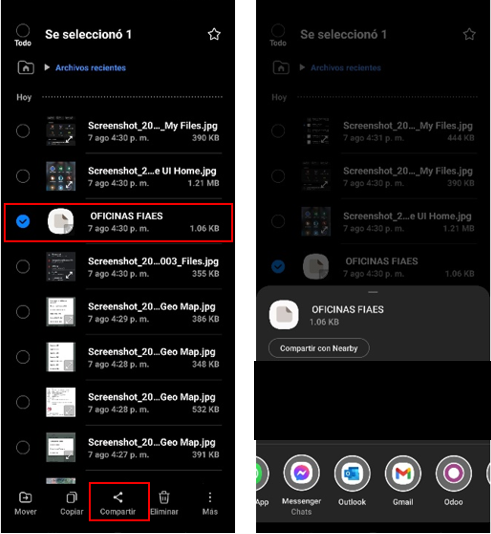Open the Archivos recientes breadcrumb
The image size is (491, 534).
tap(91, 68)
